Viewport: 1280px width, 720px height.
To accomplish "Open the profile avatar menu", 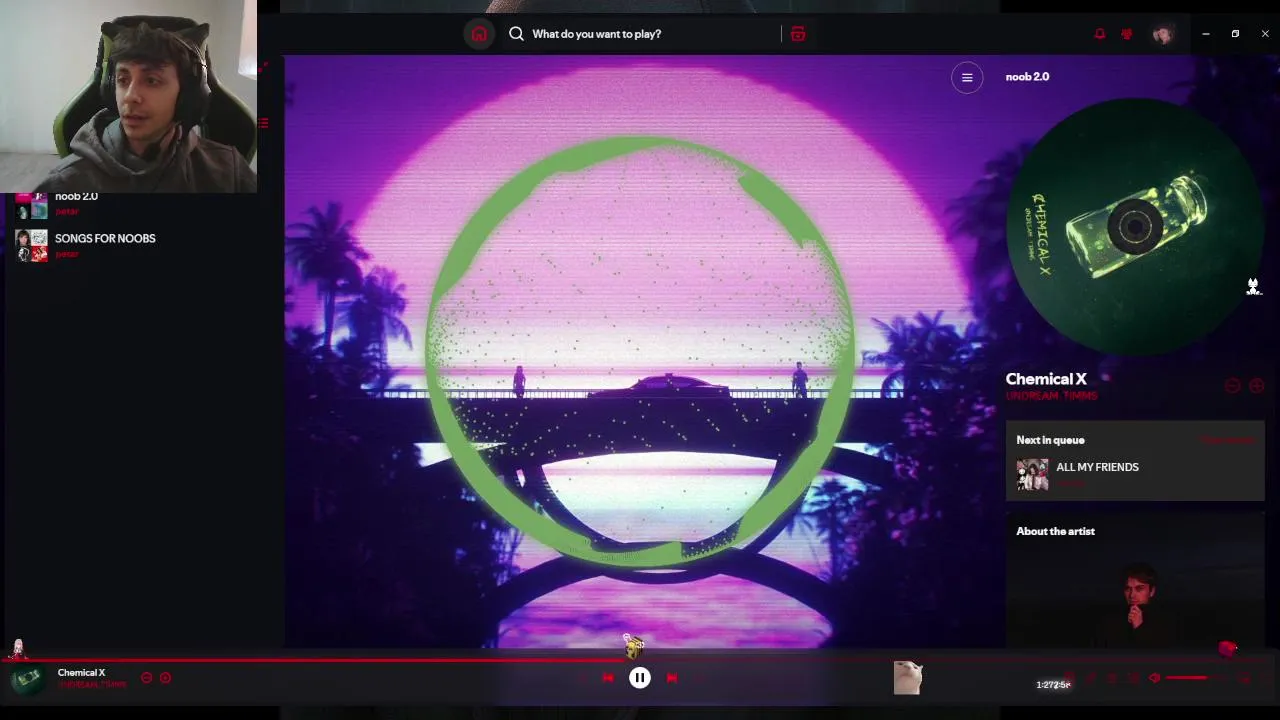I will (x=1162, y=34).
